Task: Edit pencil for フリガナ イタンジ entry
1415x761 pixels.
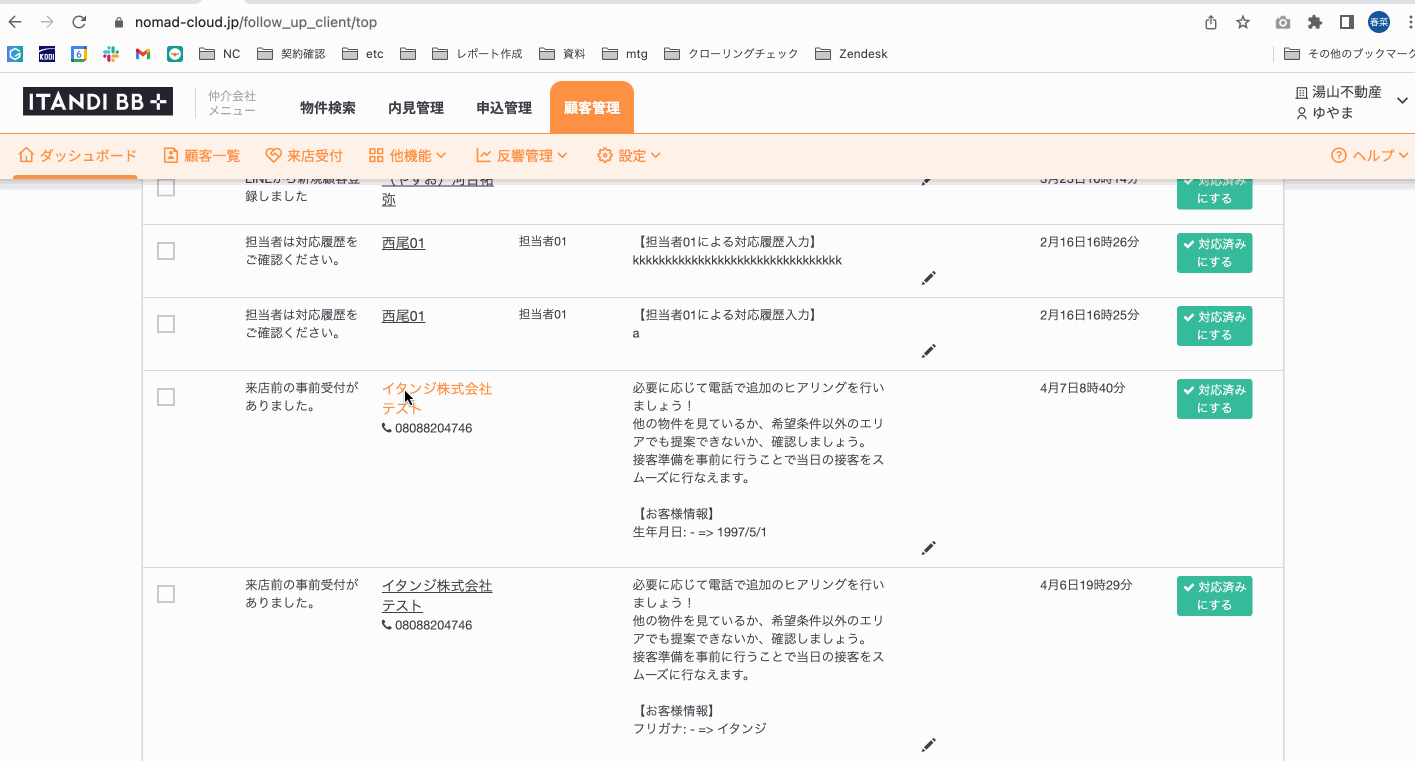Action: point(929,745)
